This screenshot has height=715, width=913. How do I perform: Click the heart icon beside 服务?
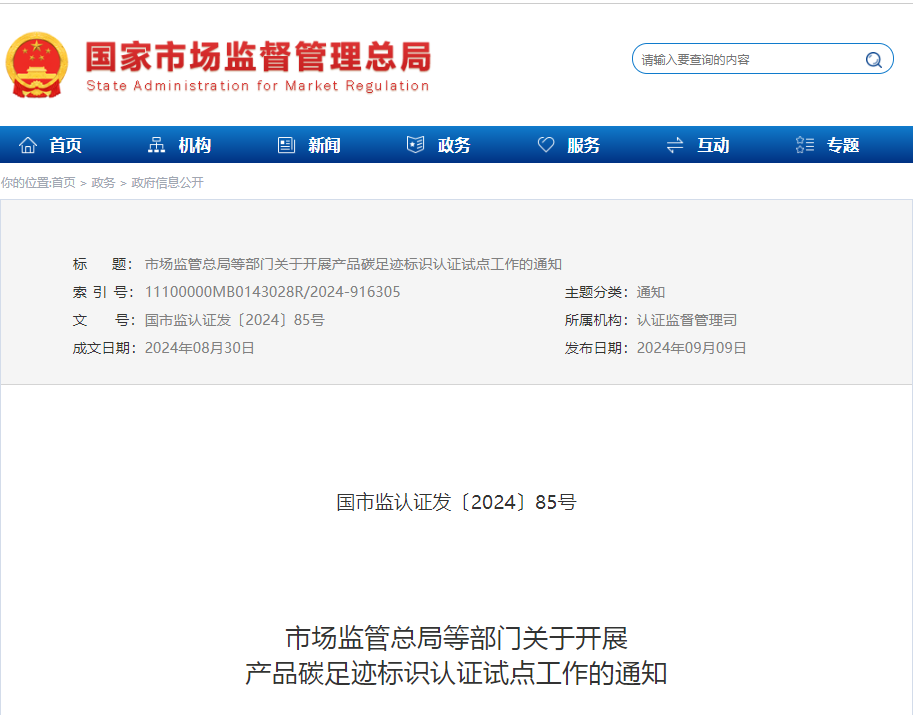(546, 145)
